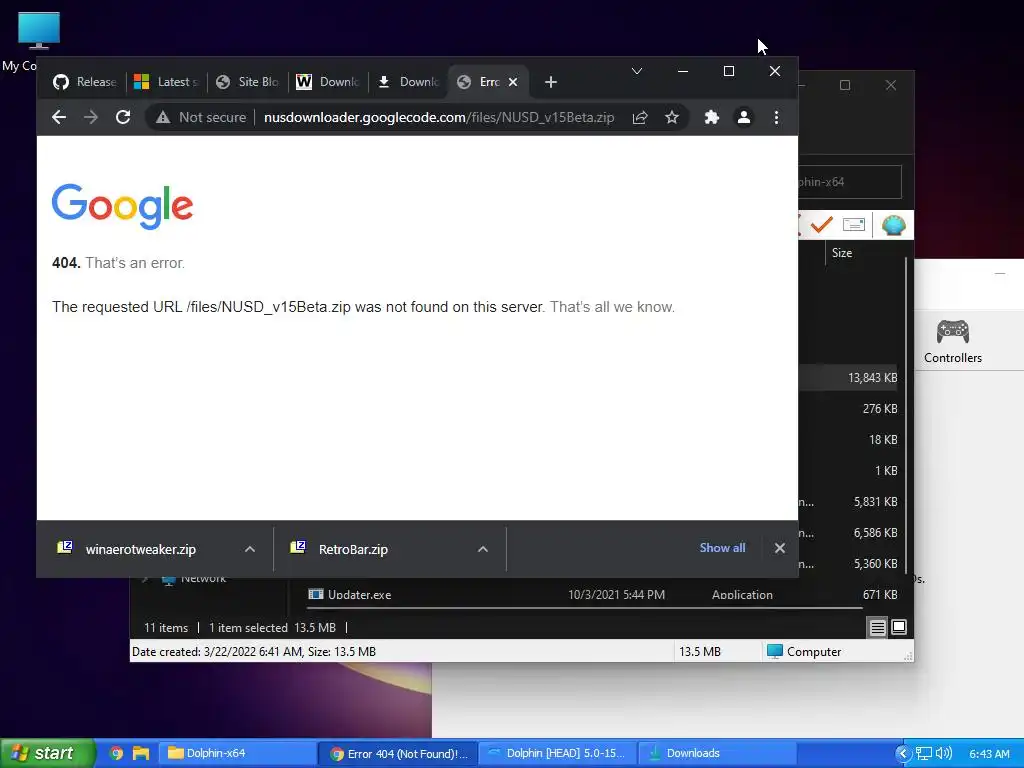Click Chrome's forward arrow button
This screenshot has height=768, width=1024.
[91, 118]
